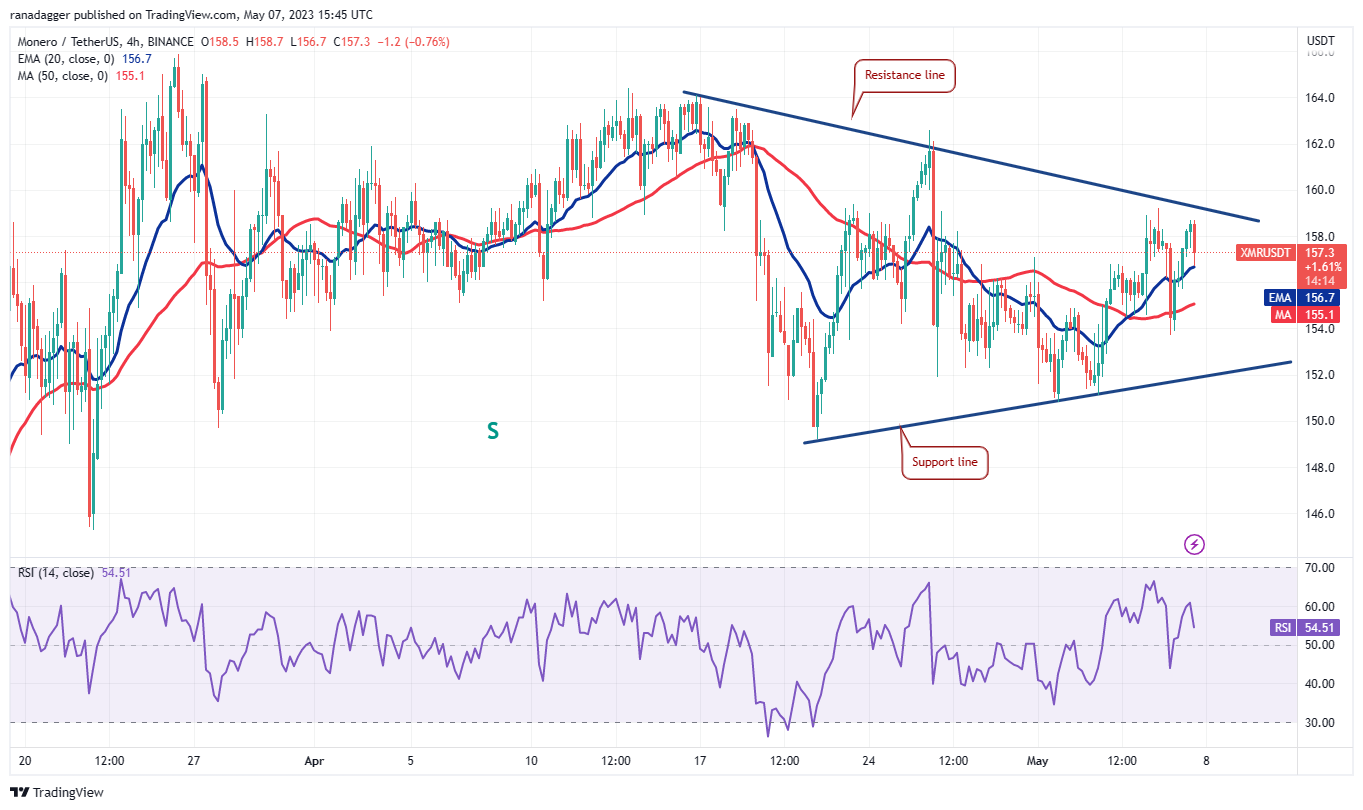This screenshot has height=810, width=1363.
Task: Select the Support line callout label
Action: point(945,463)
